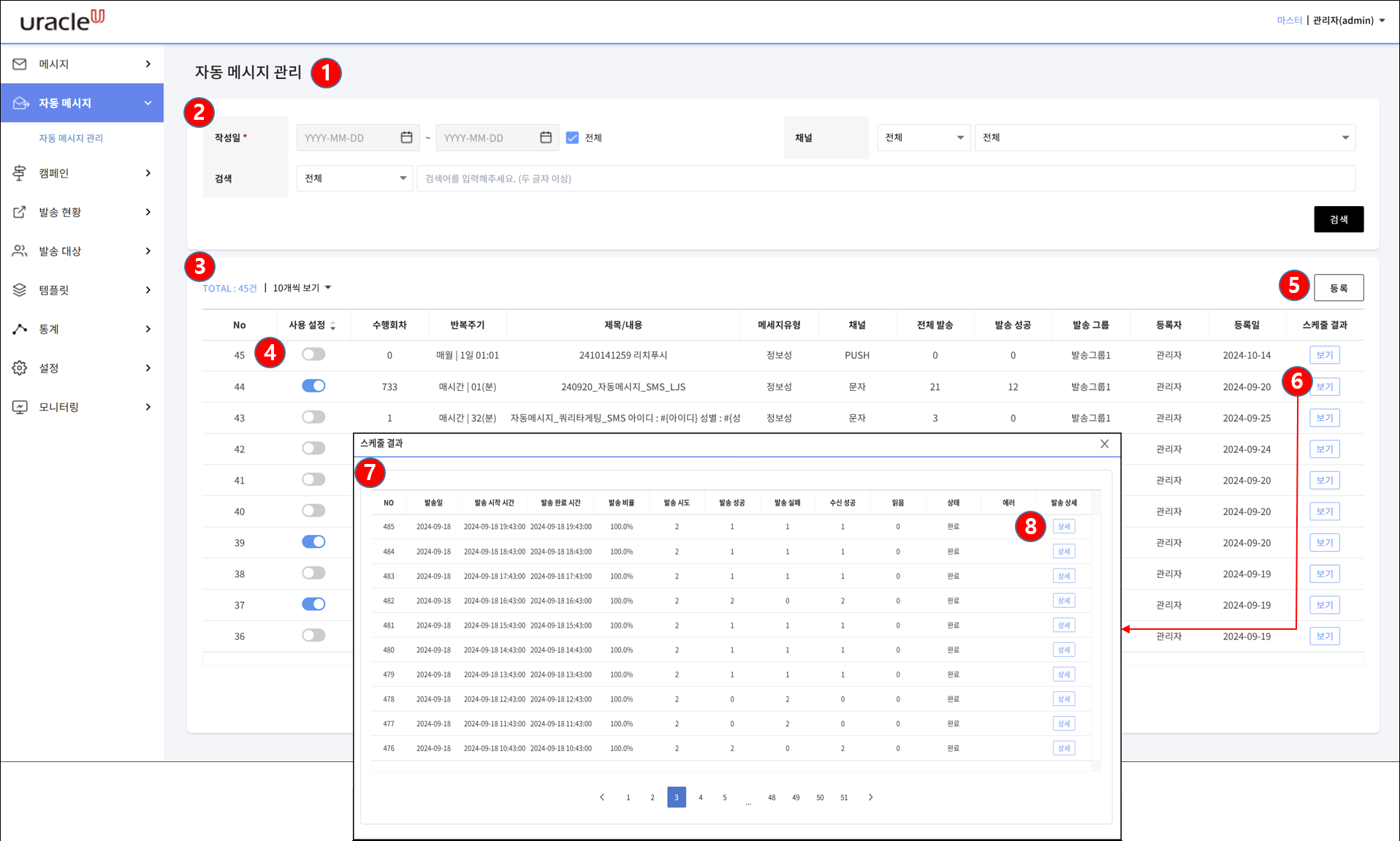
Task: Toggle 사용 설정 for row 45
Action: pyautogui.click(x=313, y=354)
